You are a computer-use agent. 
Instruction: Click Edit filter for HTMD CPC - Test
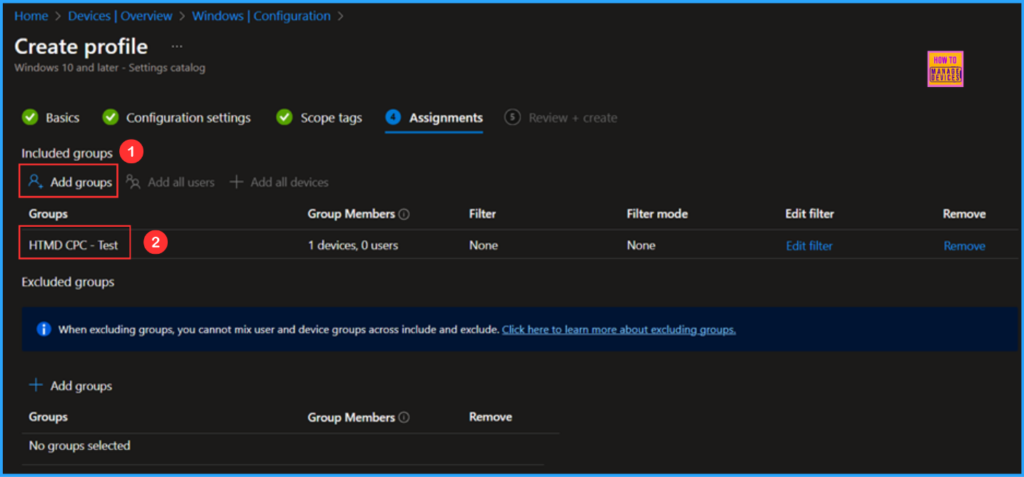click(808, 246)
